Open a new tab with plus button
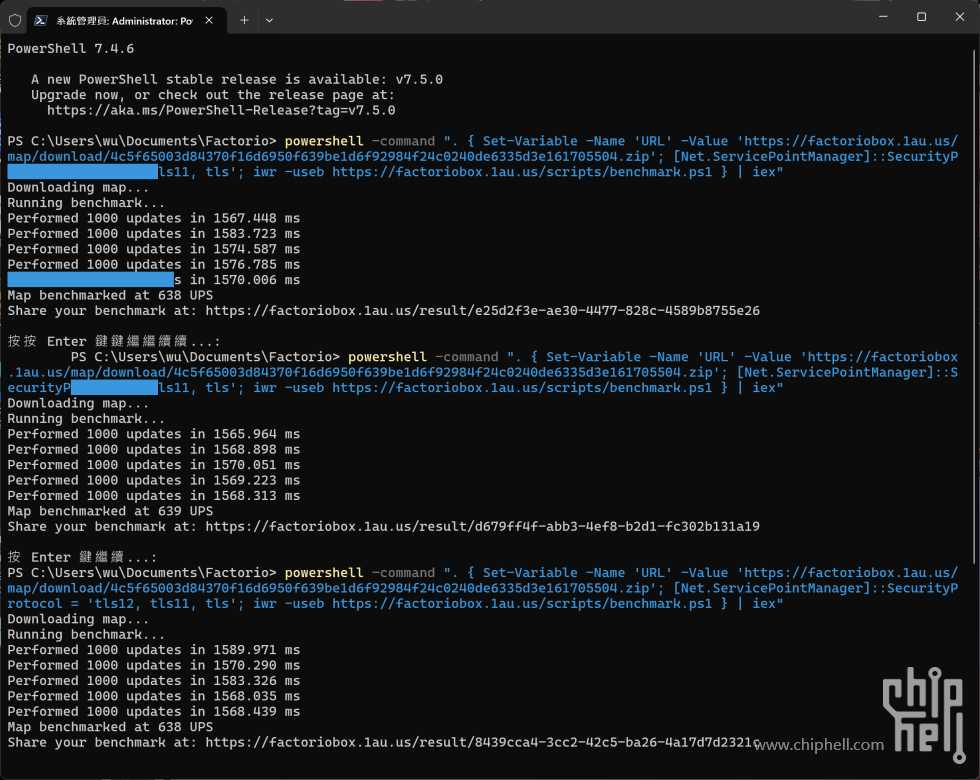This screenshot has width=980, height=780. pos(244,21)
